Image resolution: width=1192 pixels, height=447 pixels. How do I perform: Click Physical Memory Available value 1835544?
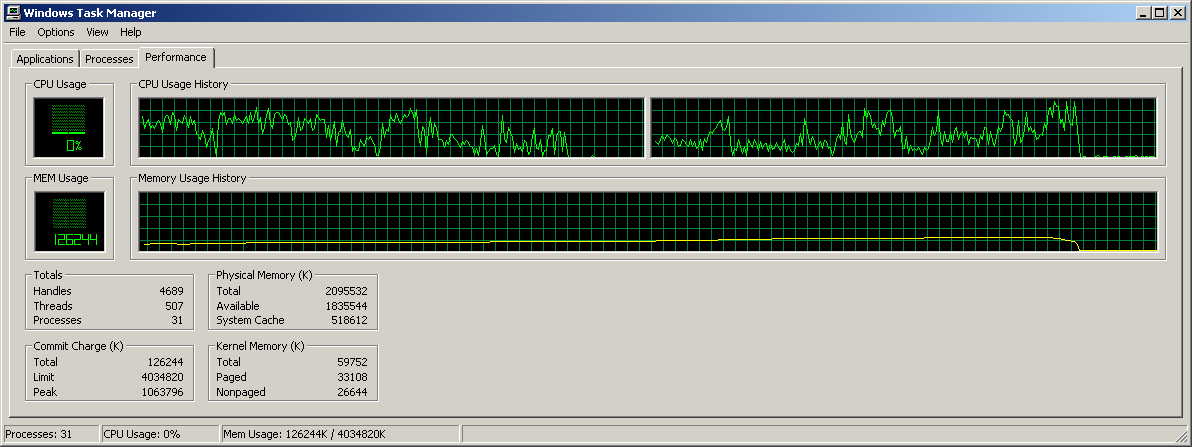pyautogui.click(x=346, y=306)
